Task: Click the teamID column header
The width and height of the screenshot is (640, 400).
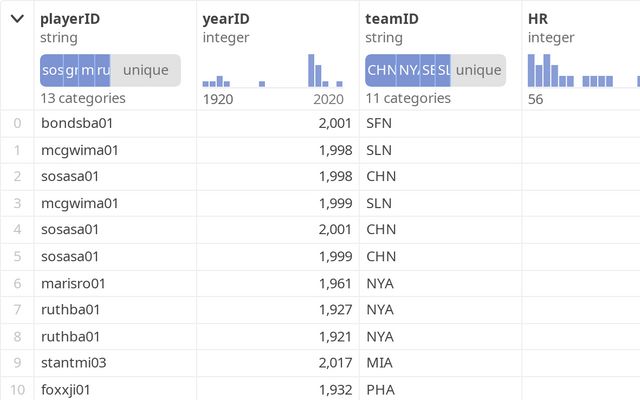Action: tap(392, 18)
